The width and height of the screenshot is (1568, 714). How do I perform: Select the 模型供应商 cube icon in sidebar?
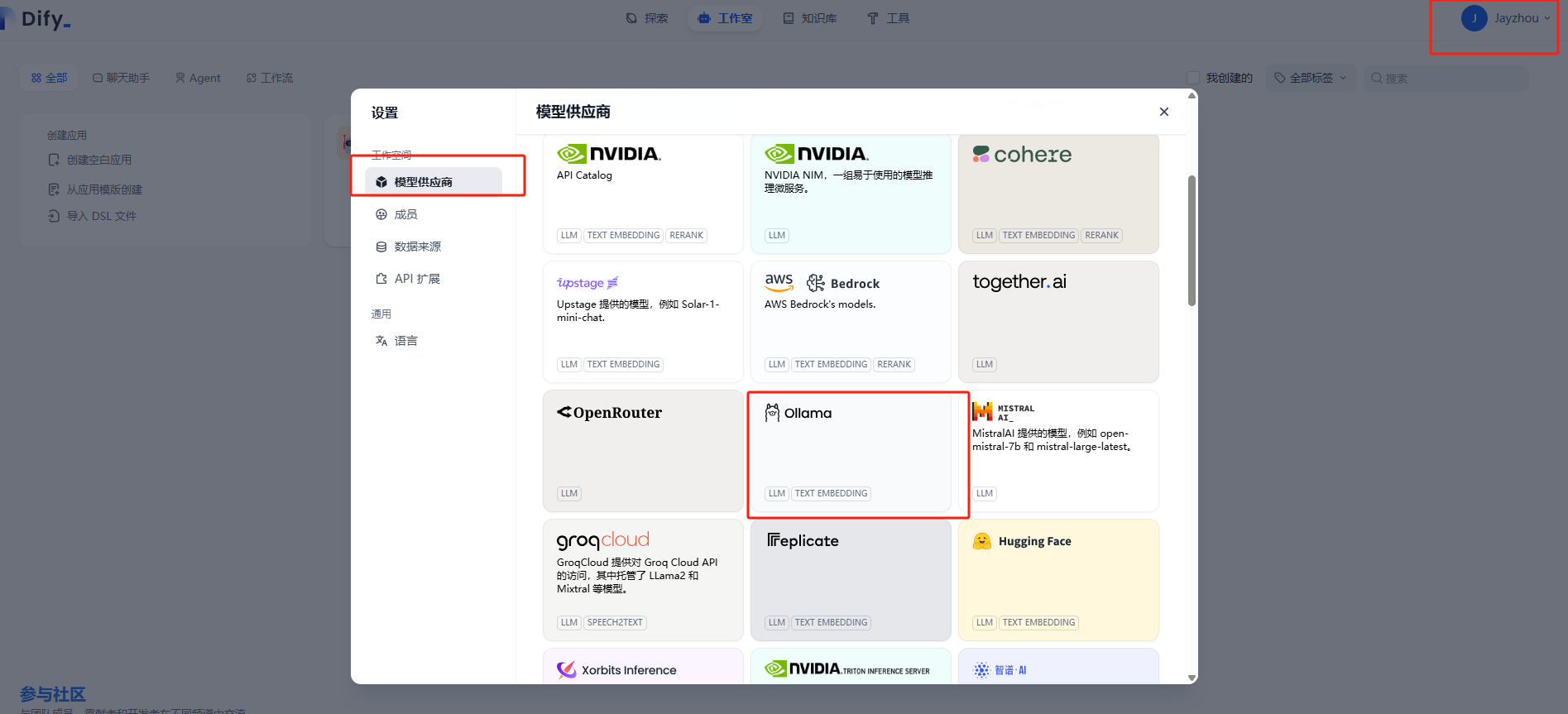tap(381, 182)
